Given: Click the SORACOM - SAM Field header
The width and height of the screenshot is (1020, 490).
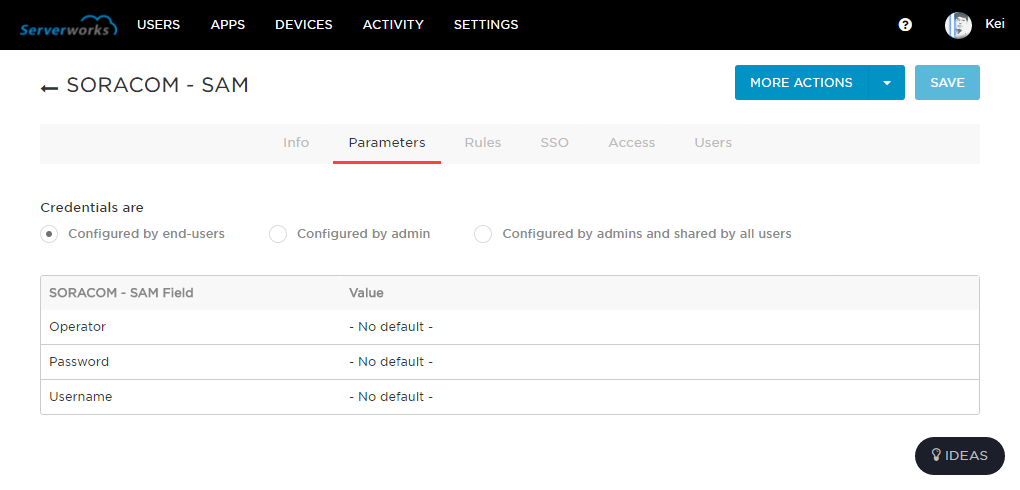Looking at the screenshot, I should pyautogui.click(x=121, y=293).
